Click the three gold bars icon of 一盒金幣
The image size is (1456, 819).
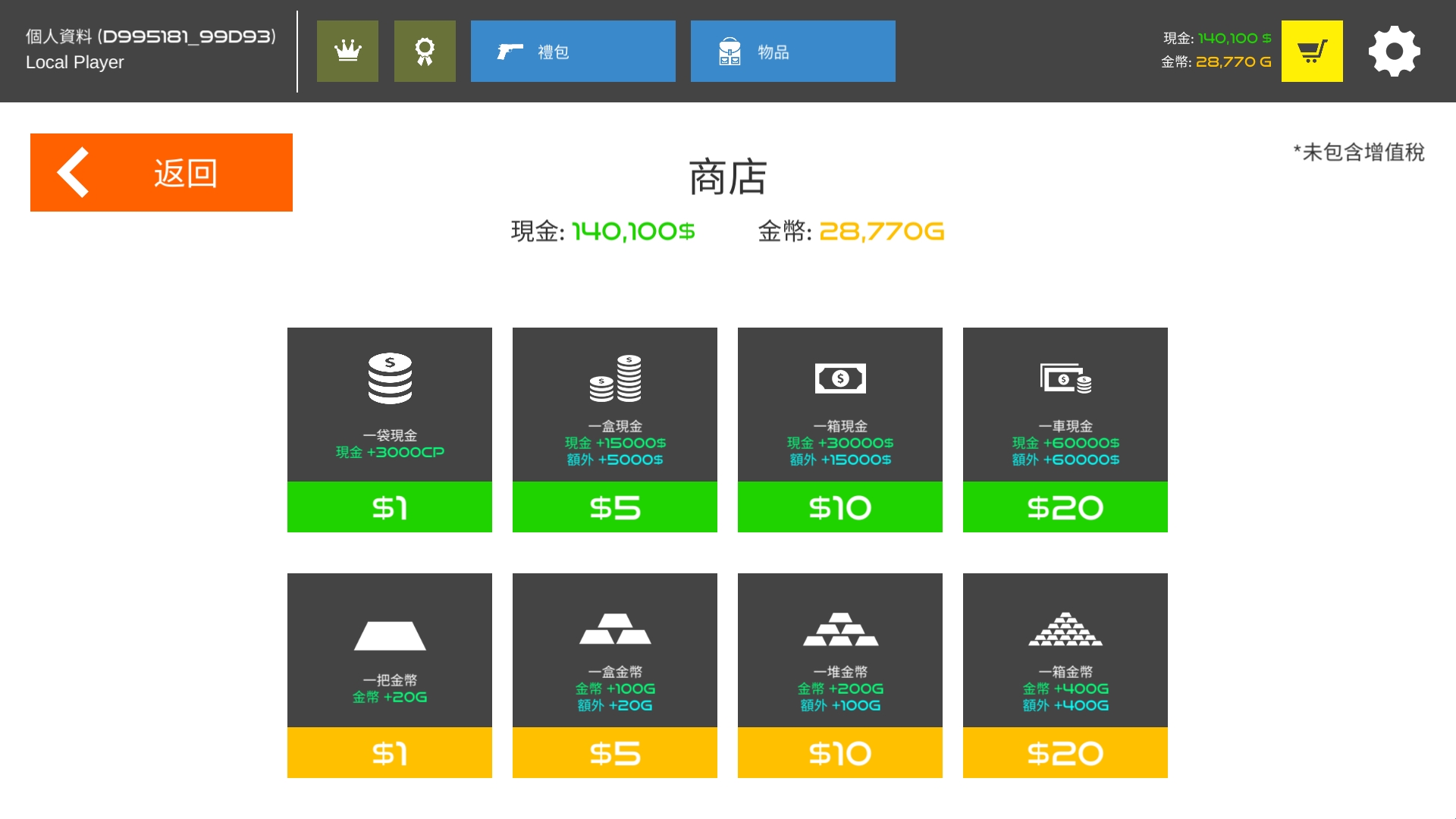[615, 629]
